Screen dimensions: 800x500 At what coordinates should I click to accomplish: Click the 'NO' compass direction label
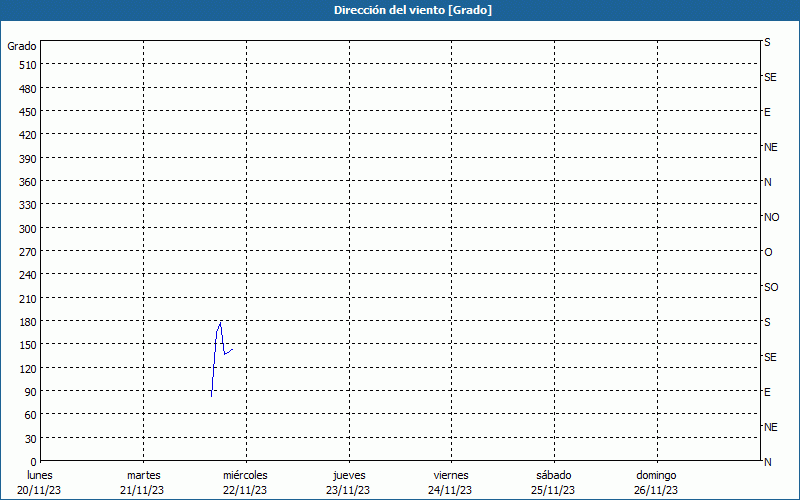coord(771,217)
